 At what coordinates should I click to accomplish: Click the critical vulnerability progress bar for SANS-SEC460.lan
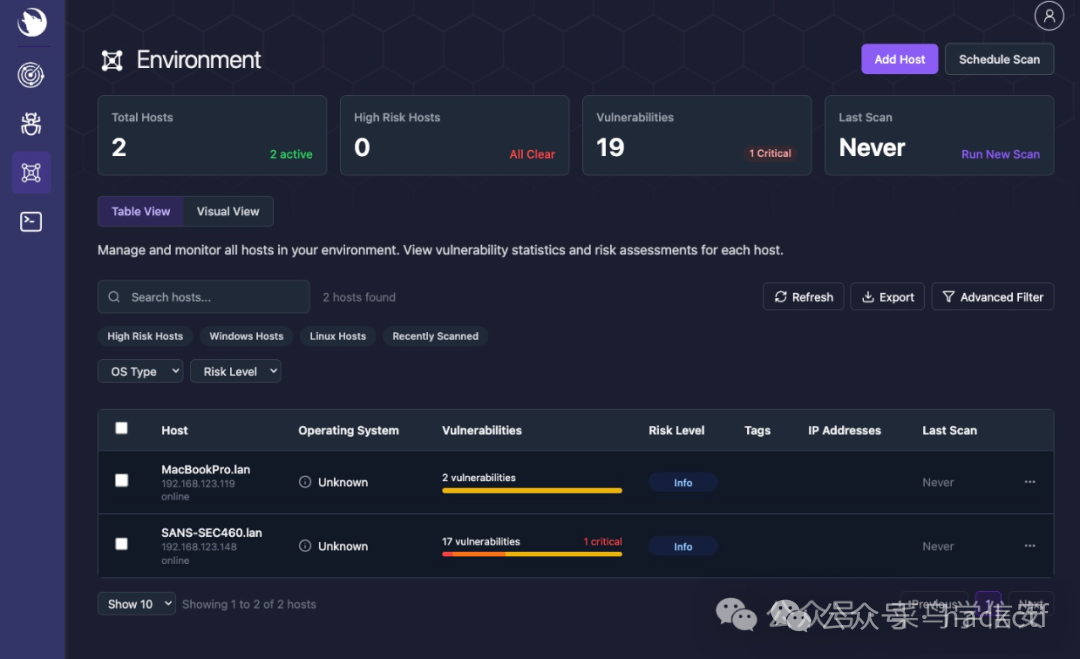point(532,553)
